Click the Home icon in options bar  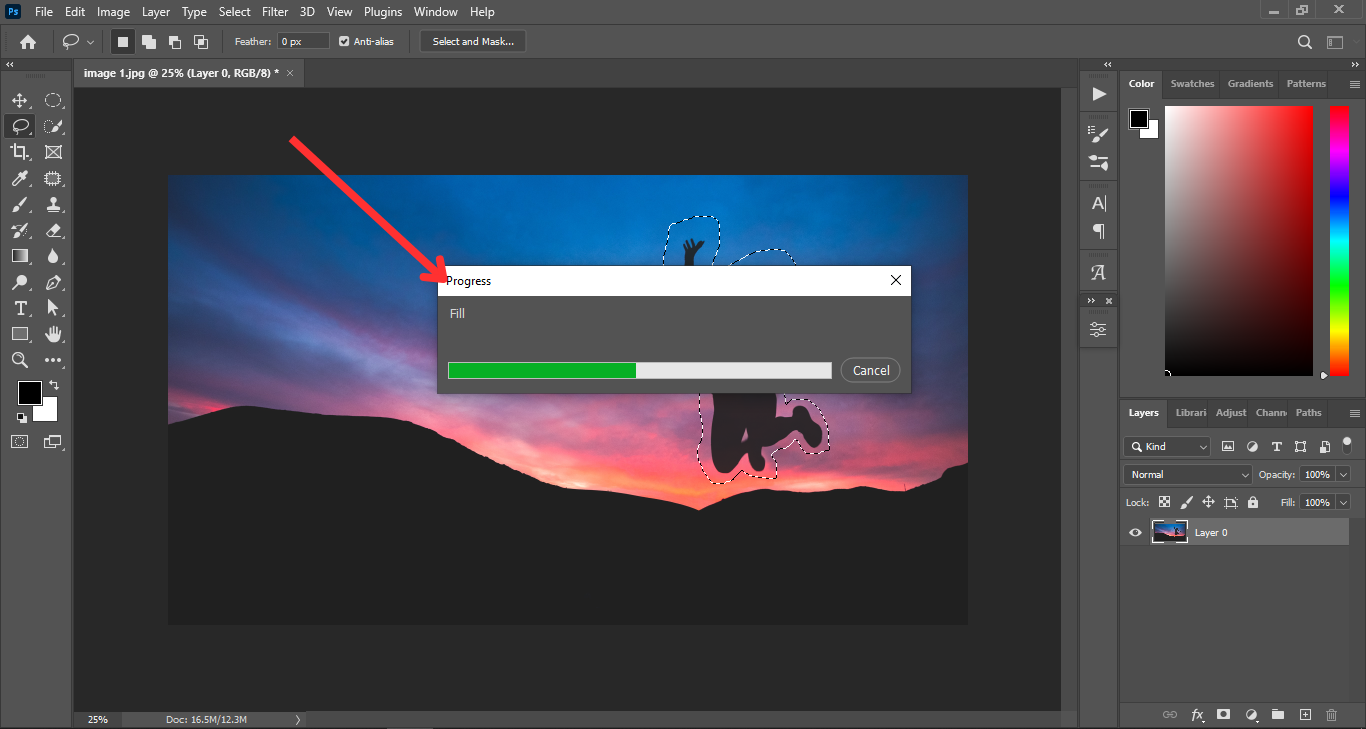click(28, 42)
